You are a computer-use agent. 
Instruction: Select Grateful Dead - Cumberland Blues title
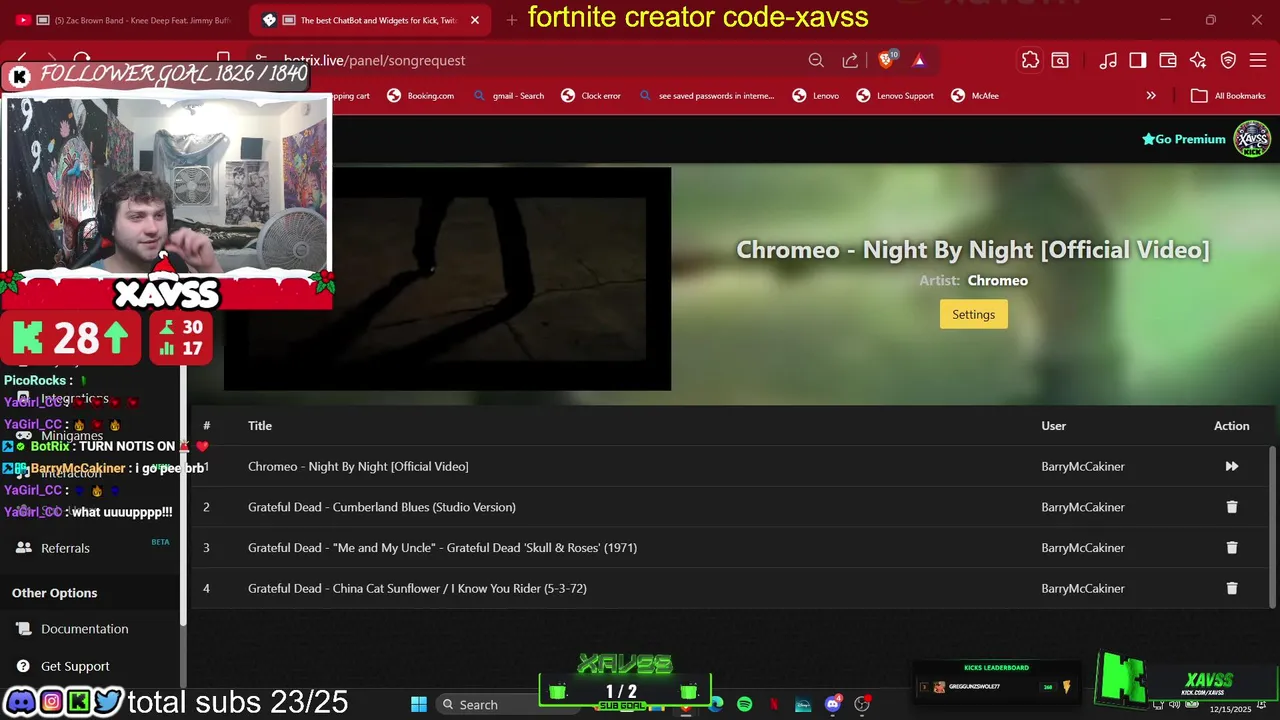(x=382, y=507)
